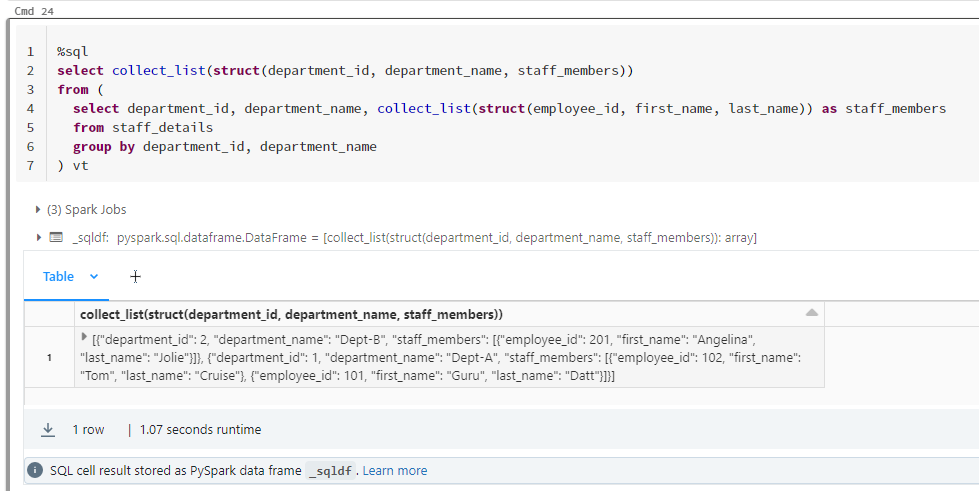The width and height of the screenshot is (979, 491).
Task: Click the collect_list column header text
Action: coord(290,314)
